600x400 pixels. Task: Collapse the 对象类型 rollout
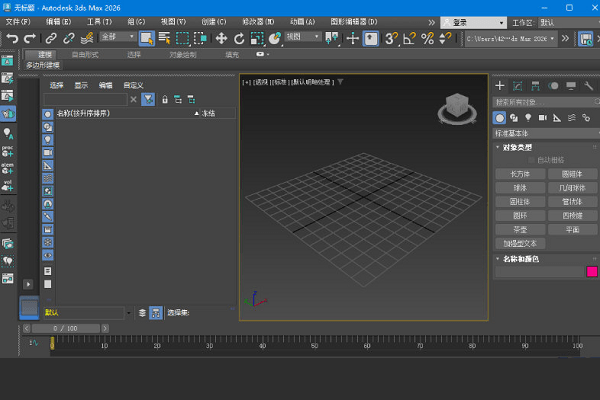pyautogui.click(x=520, y=147)
